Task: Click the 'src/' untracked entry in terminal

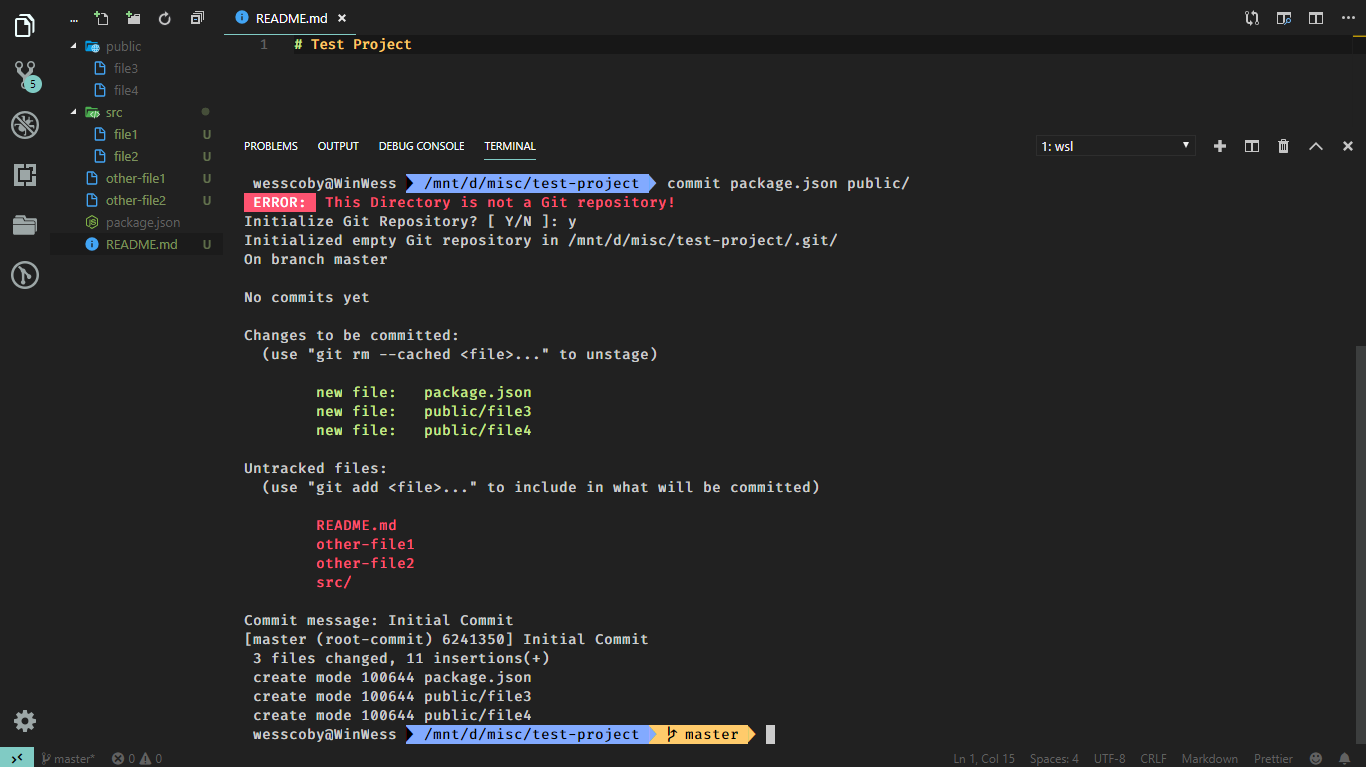Action: [x=334, y=582]
